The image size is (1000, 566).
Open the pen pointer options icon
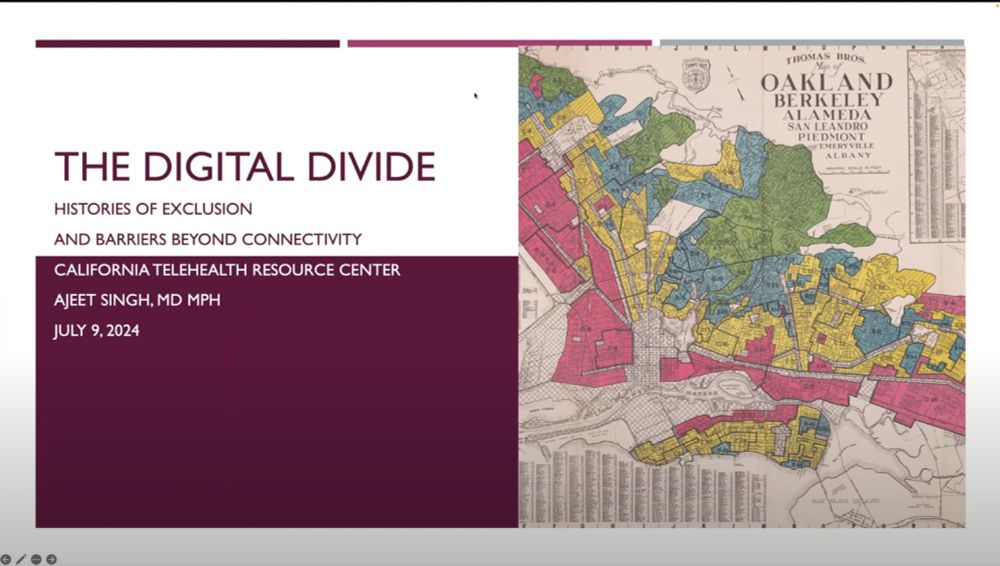(x=21, y=560)
